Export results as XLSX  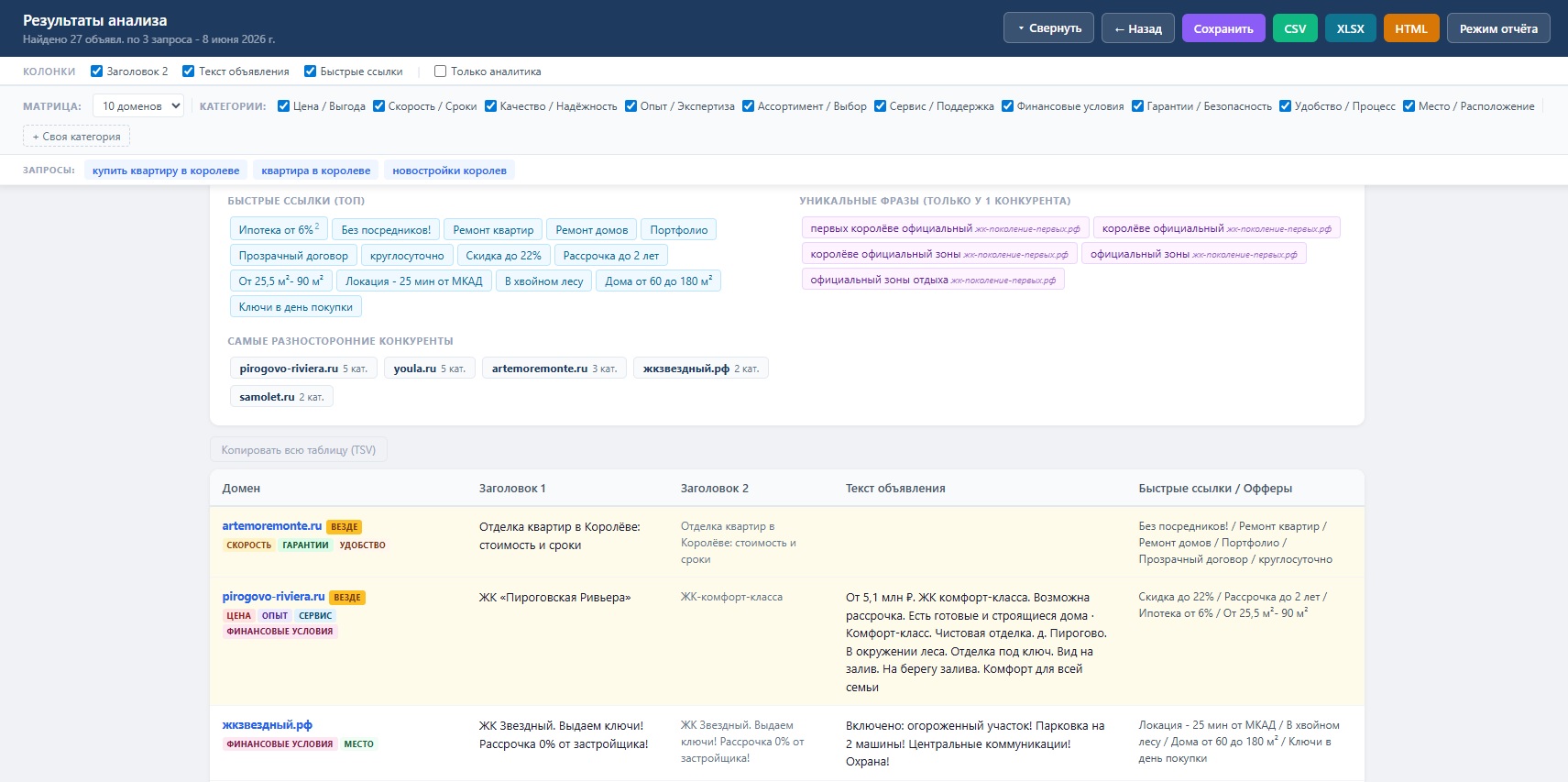pos(1350,28)
